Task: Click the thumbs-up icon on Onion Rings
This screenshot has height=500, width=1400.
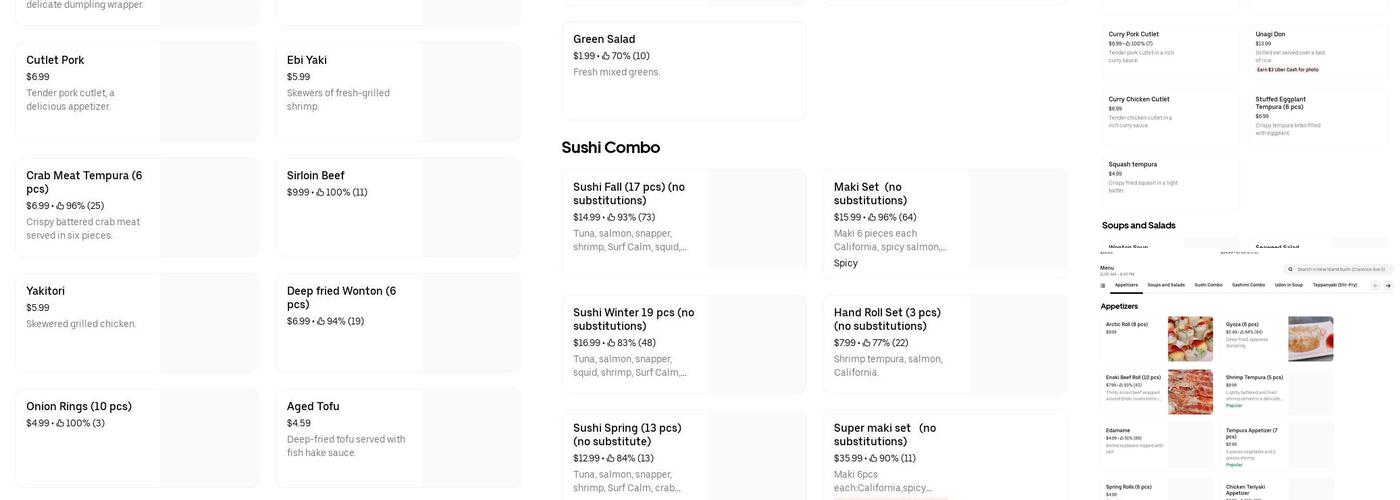Action: pos(59,424)
